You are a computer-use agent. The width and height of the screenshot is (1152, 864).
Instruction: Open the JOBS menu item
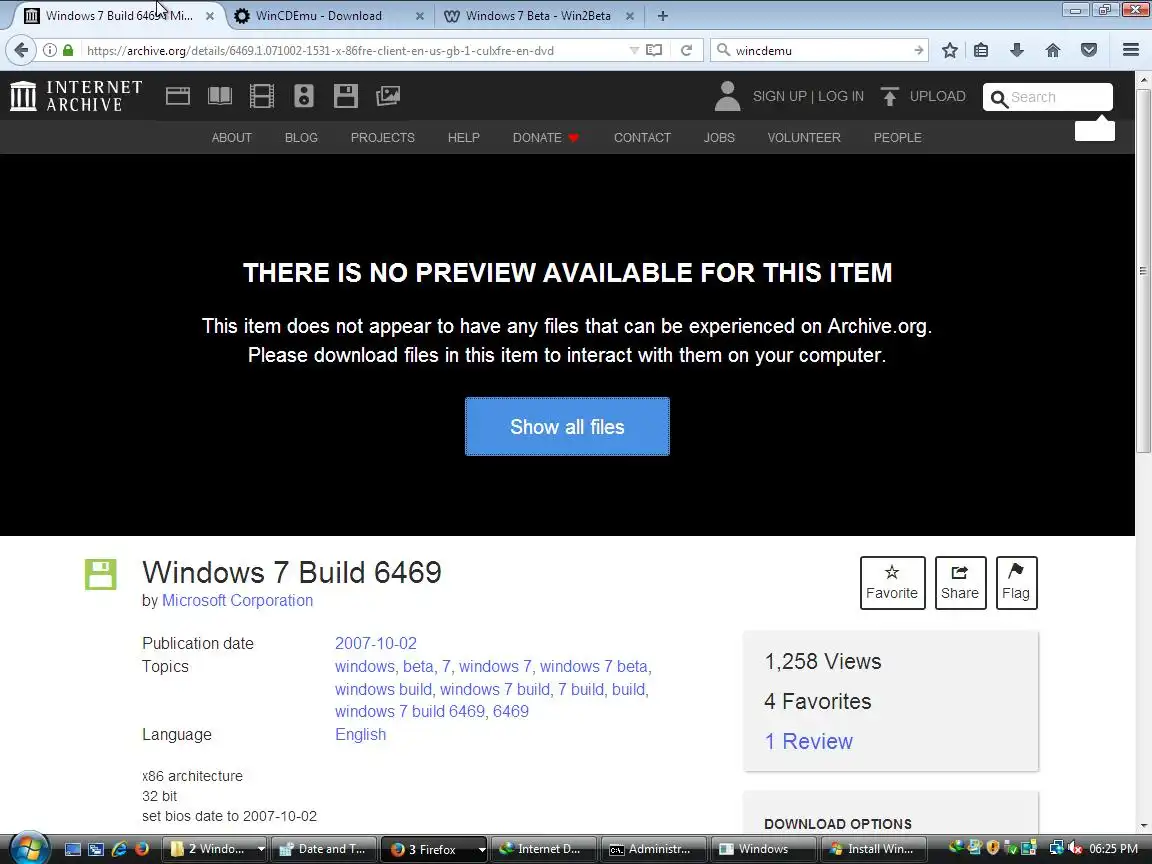[719, 137]
